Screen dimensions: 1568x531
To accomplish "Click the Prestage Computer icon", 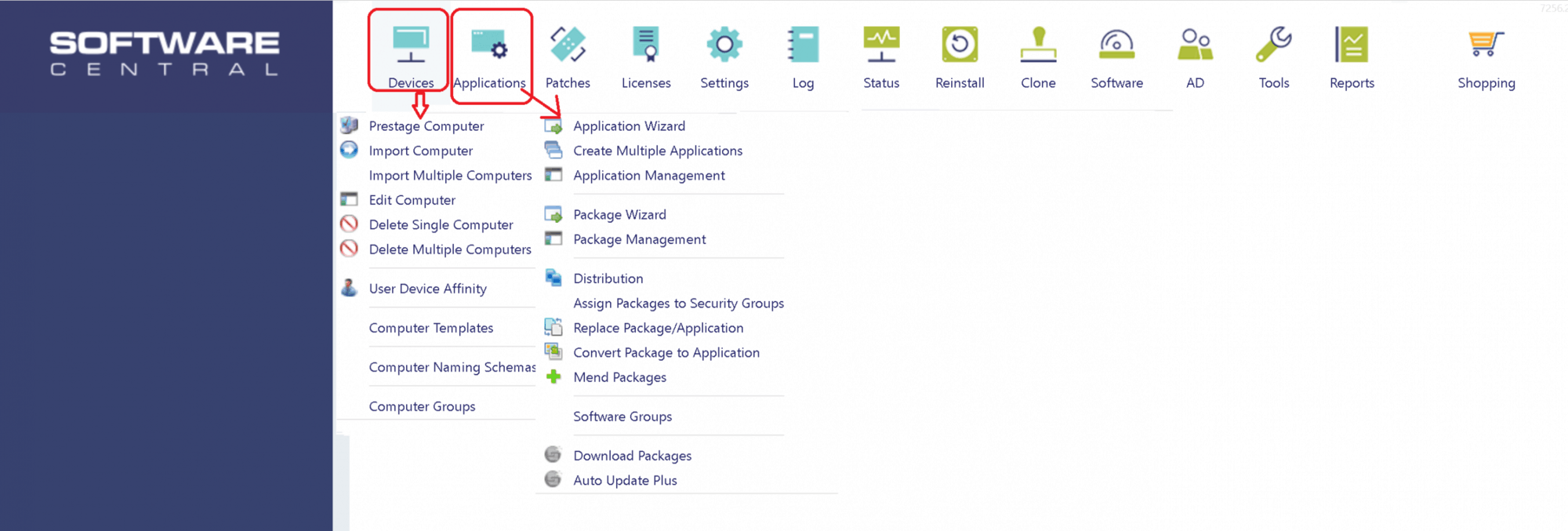I will 350,125.
